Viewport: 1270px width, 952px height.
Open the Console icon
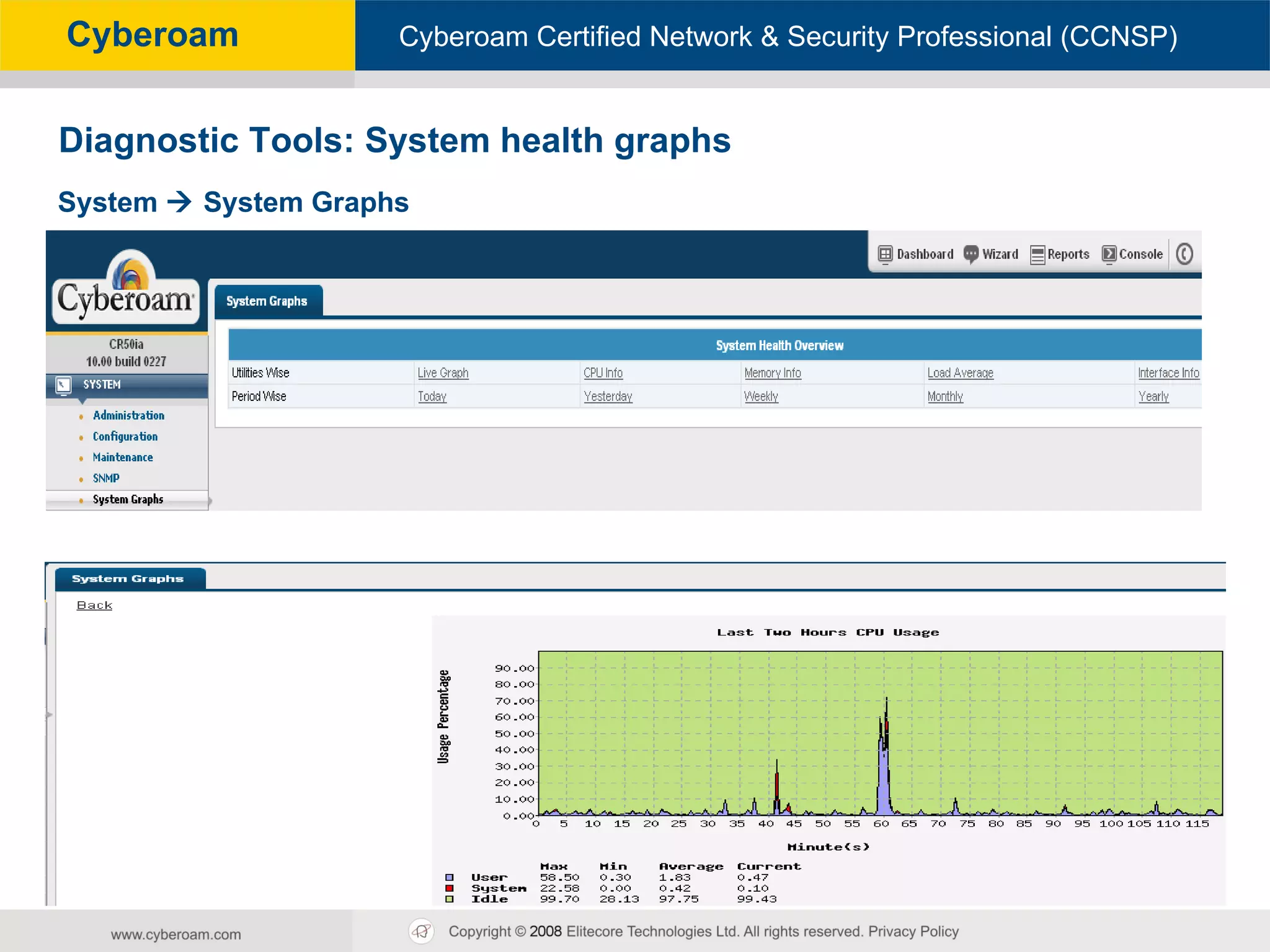click(1109, 255)
